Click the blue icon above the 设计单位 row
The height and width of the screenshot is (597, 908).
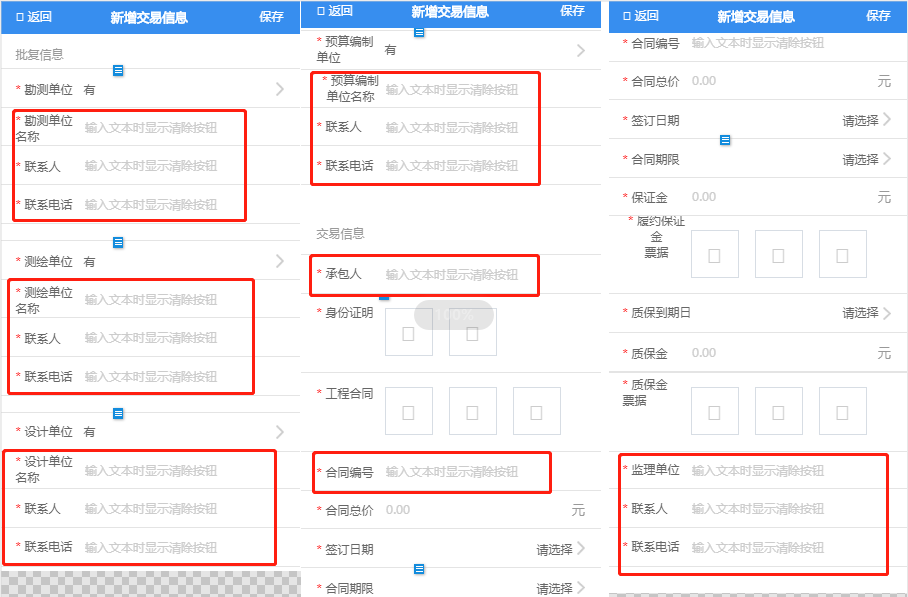[118, 413]
